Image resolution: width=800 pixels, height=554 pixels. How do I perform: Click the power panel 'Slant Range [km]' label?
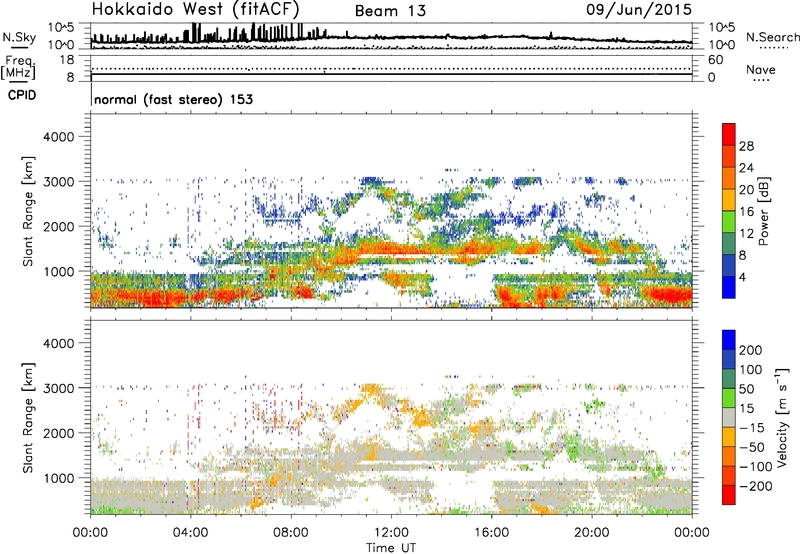[28, 211]
